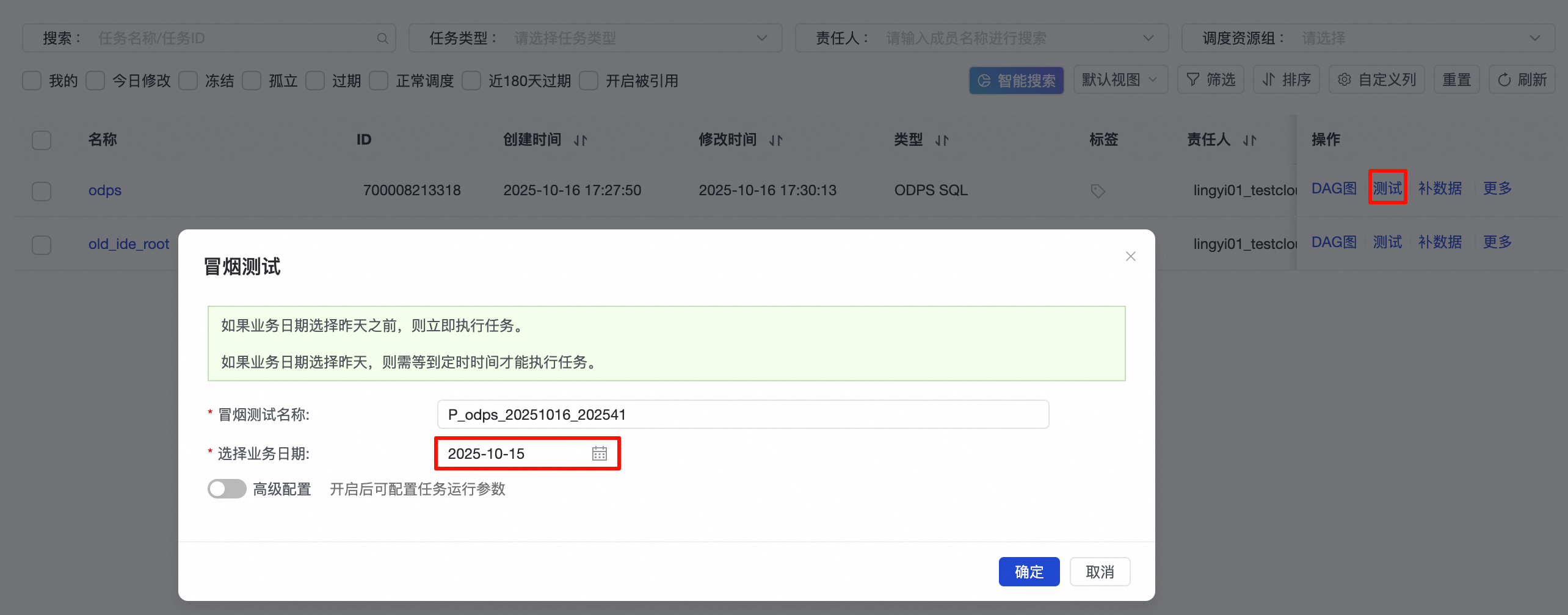Select all rows with header checkbox
Image resolution: width=1568 pixels, height=615 pixels.
tap(42, 140)
